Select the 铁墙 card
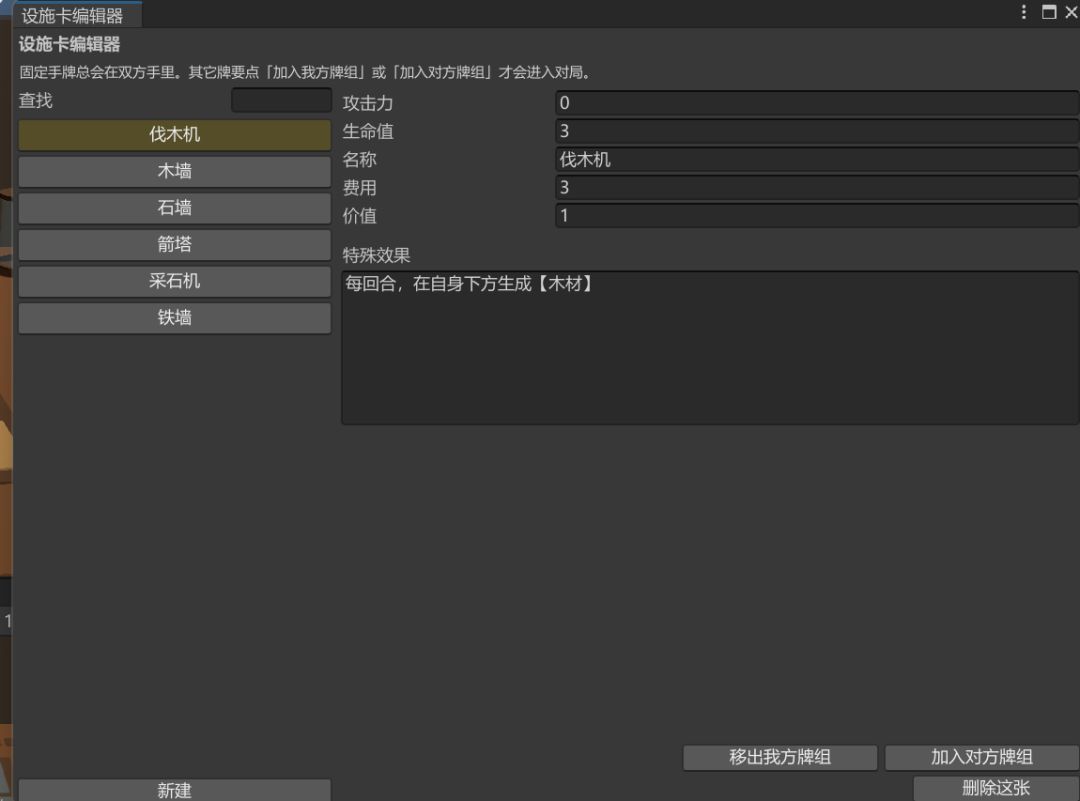Screen dimensions: 1080x801 (174, 318)
